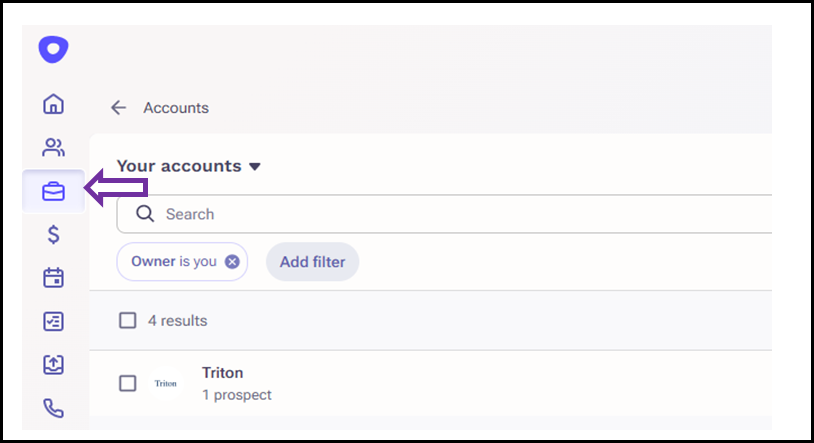Screen dimensions: 814x443
Task: Click the Accounts breadcrumb title
Action: [176, 108]
